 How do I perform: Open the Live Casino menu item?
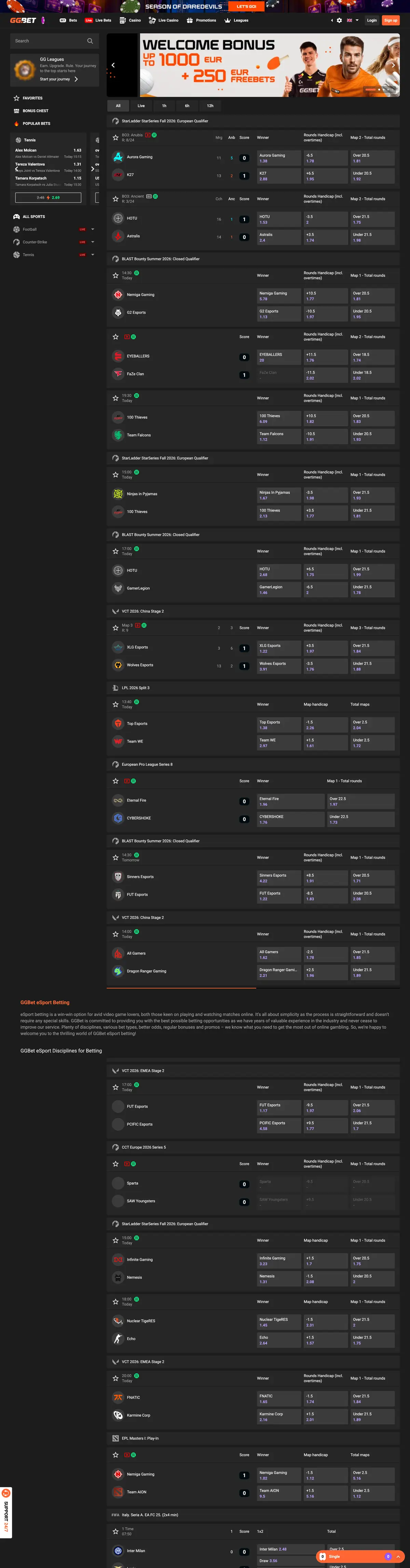(x=164, y=20)
